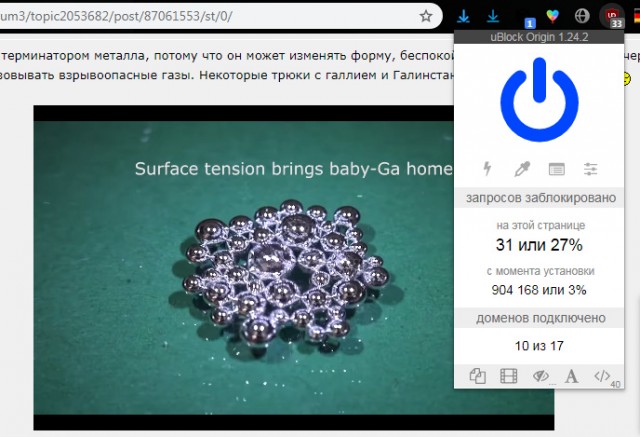The height and width of the screenshot is (437, 640).
Task: Click colorful heart extension icon
Action: click(x=552, y=16)
